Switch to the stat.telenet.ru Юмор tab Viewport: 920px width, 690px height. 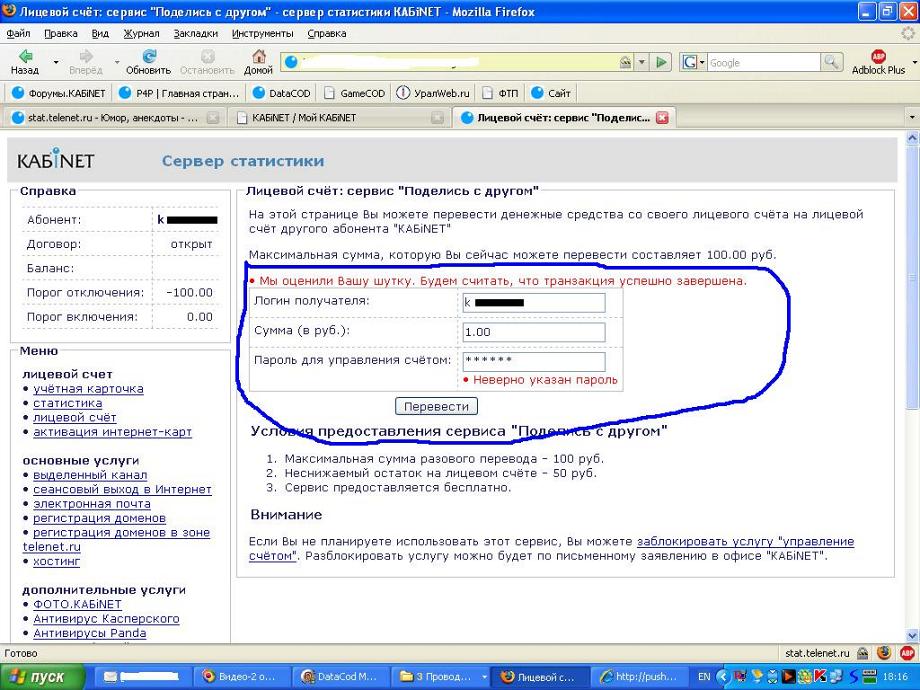pyautogui.click(x=113, y=118)
